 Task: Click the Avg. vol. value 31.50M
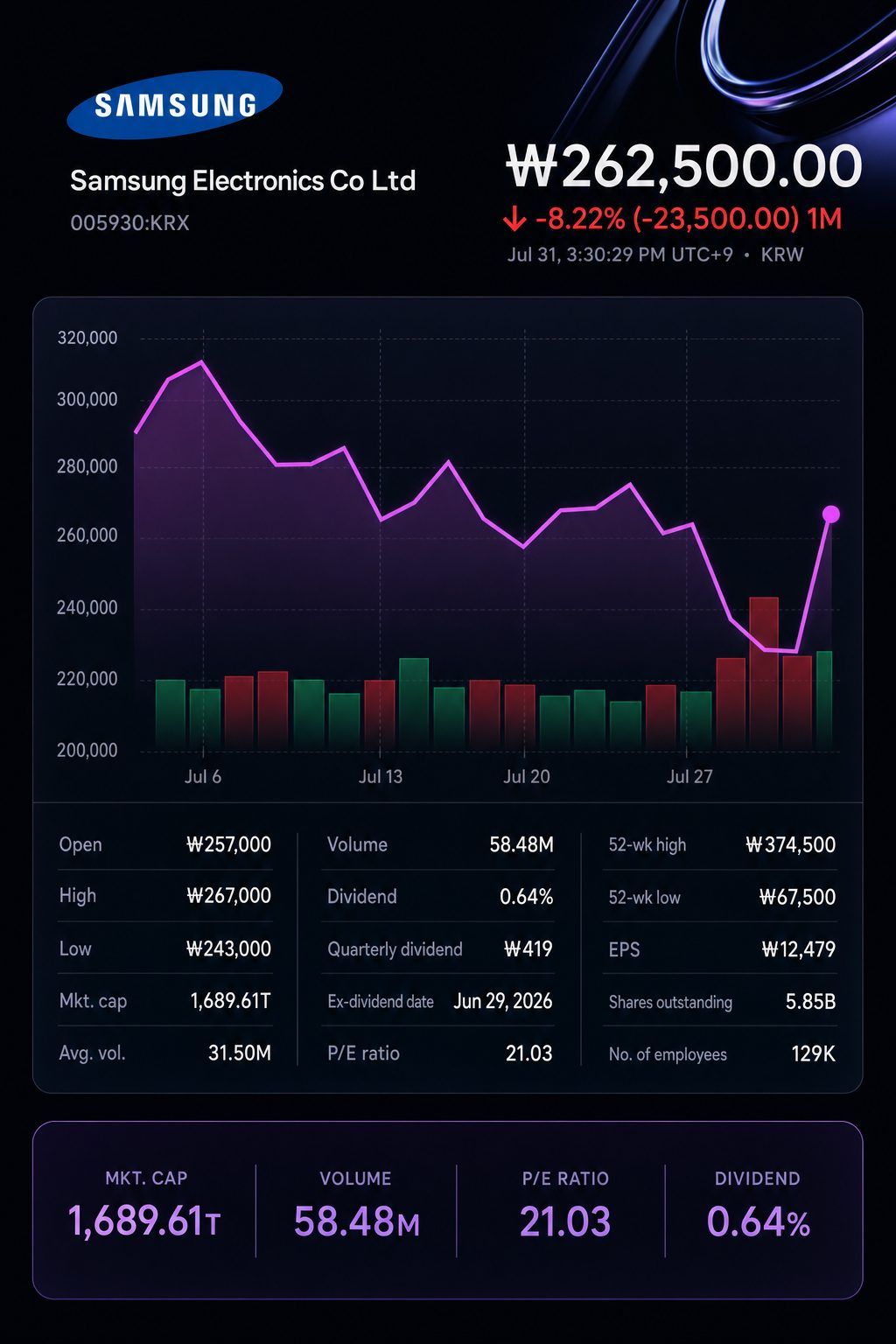coord(240,1053)
